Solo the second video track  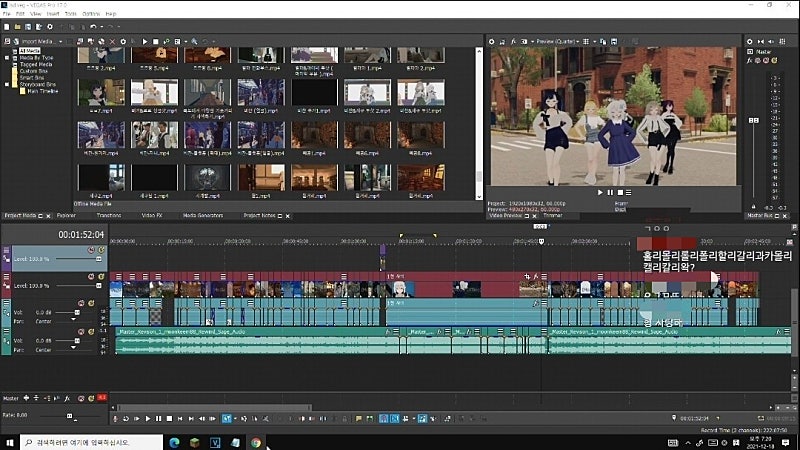(101, 276)
